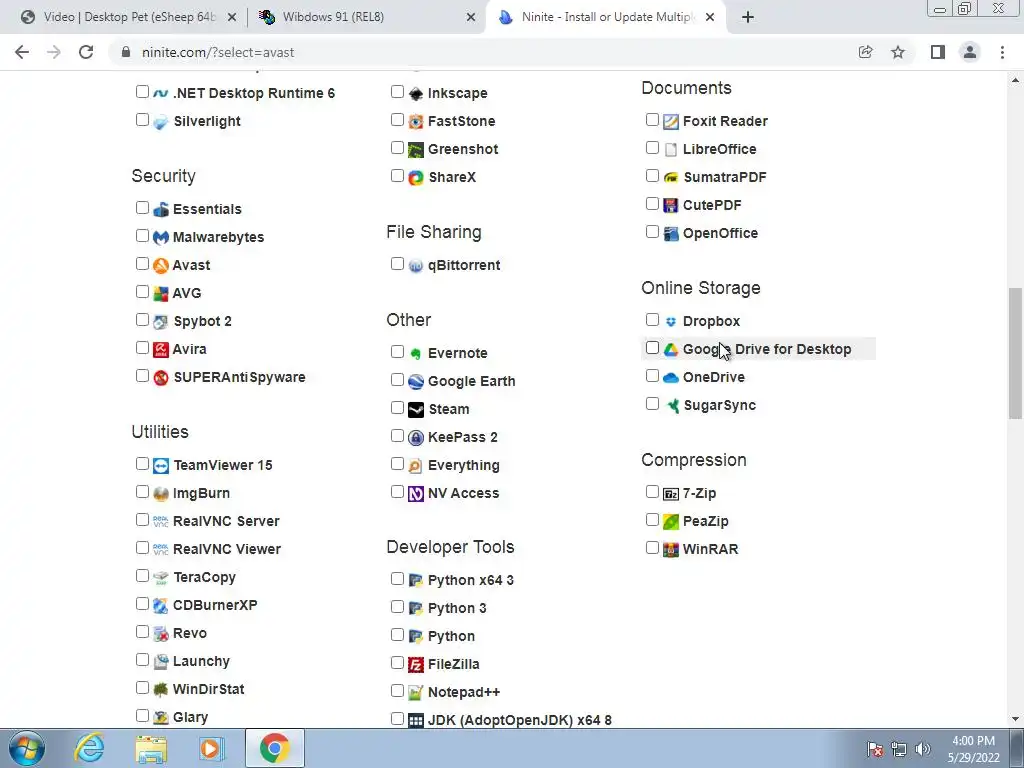This screenshot has width=1024, height=768.
Task: Click the Greenshot icon
Action: click(x=416, y=150)
